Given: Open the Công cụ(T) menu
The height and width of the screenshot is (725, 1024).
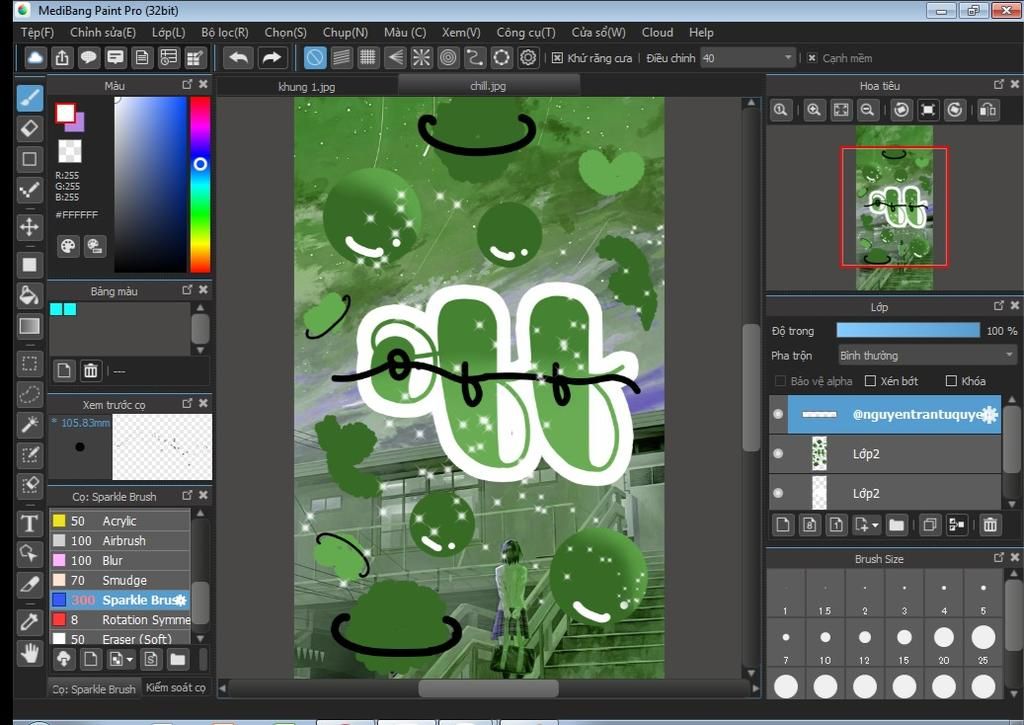Looking at the screenshot, I should [526, 32].
